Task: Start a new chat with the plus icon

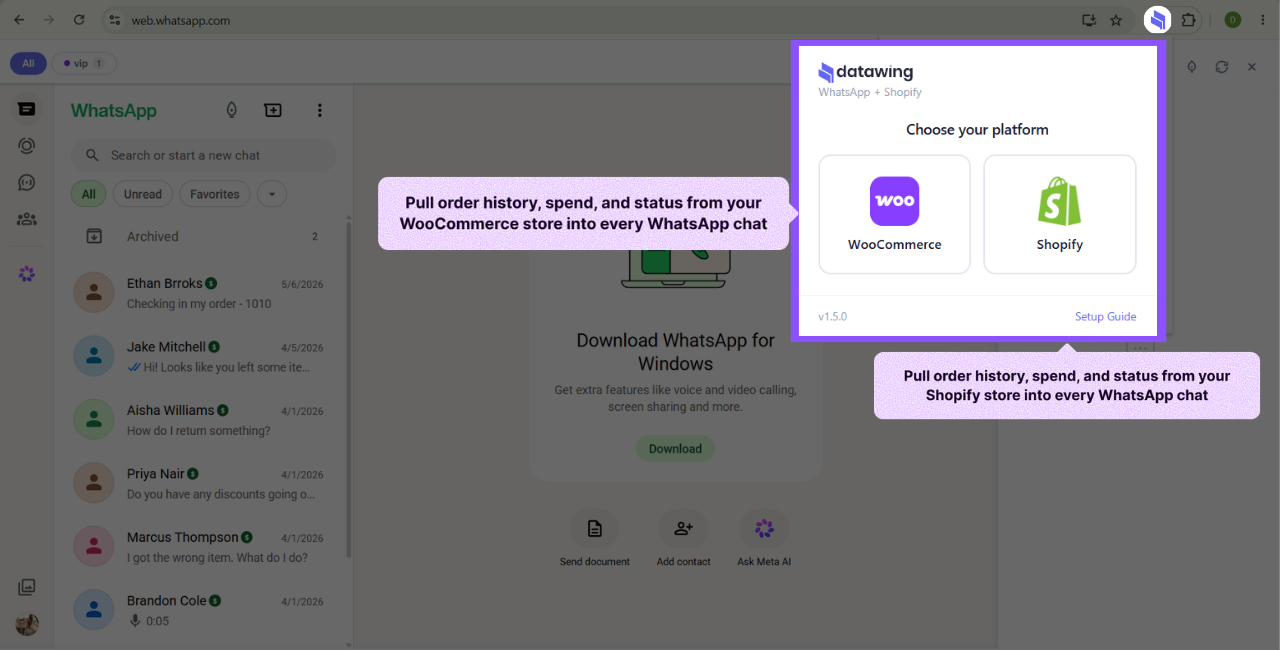Action: tap(273, 110)
